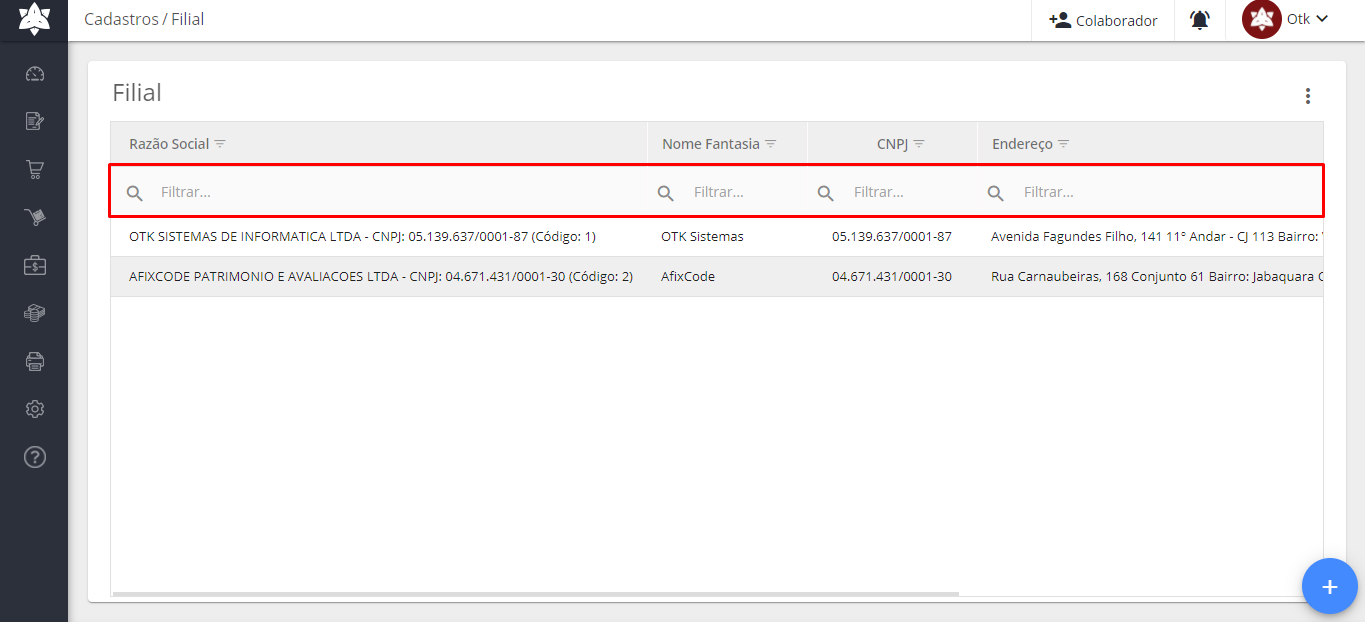Screen dimensions: 1365x622
Task: Open the dashboard gauge icon in sidebar
Action: (35, 74)
